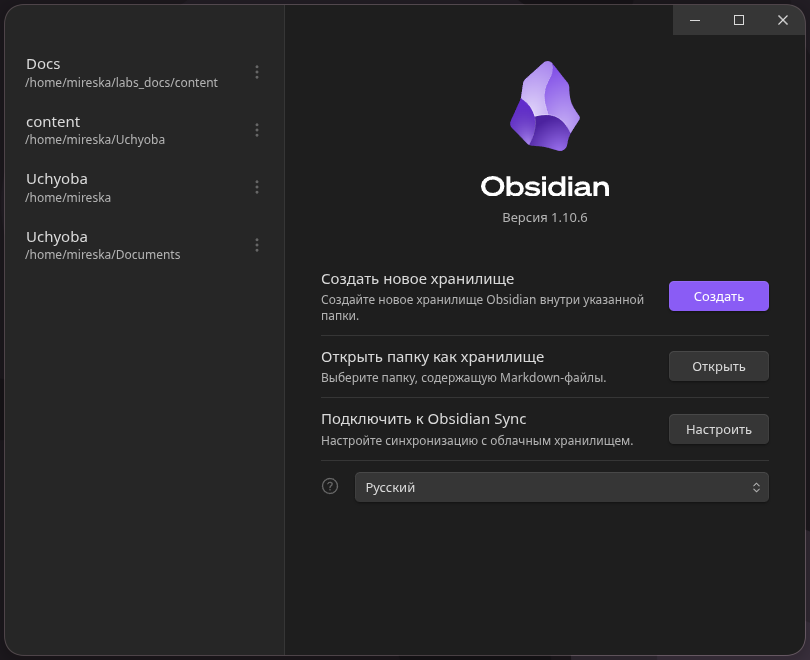Click the Версия 1.10.6 version text
The width and height of the screenshot is (810, 660).
(544, 217)
